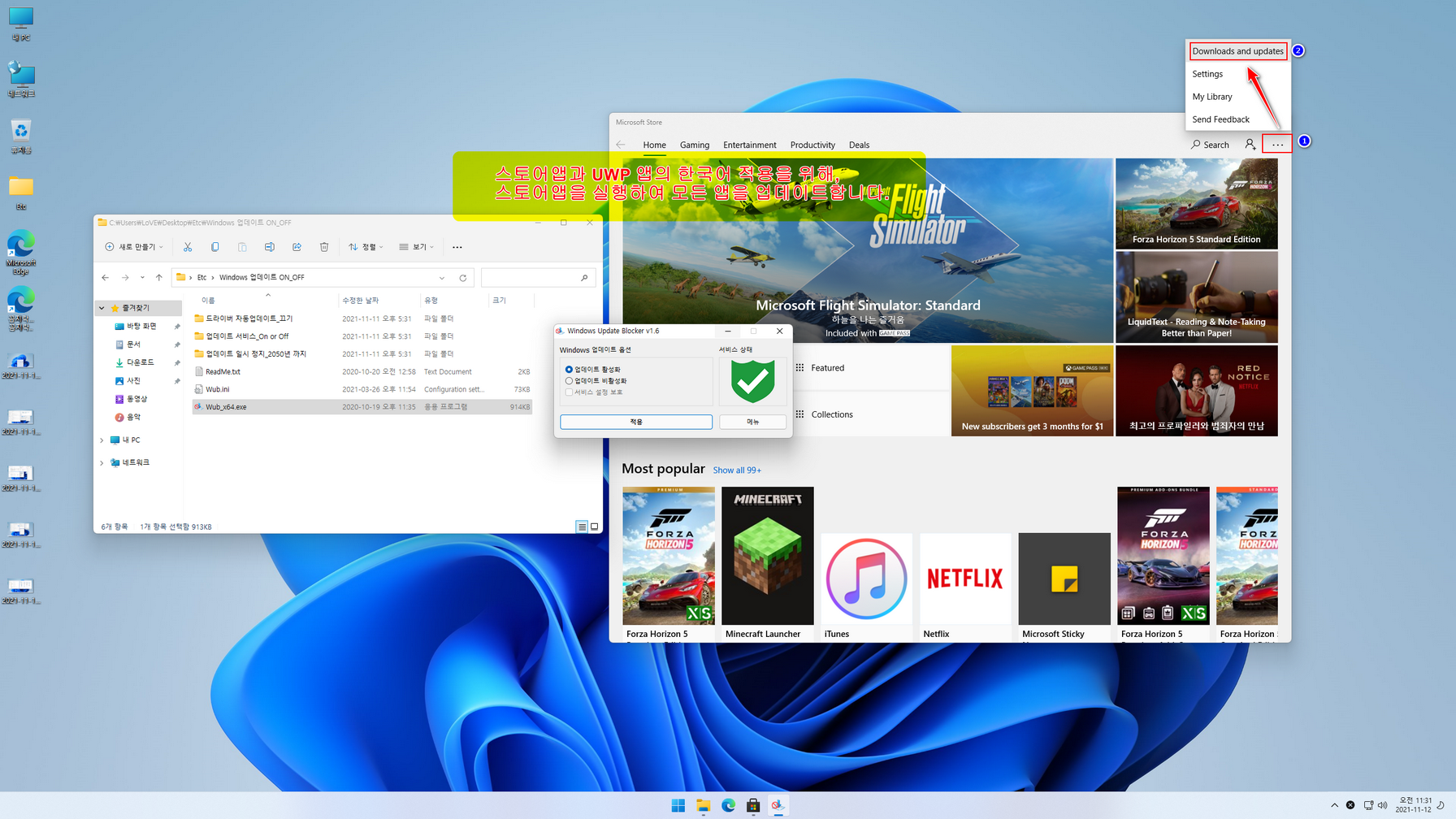This screenshot has width=1456, height=819.
Task: Open the Netflix app tile
Action: 965,587
